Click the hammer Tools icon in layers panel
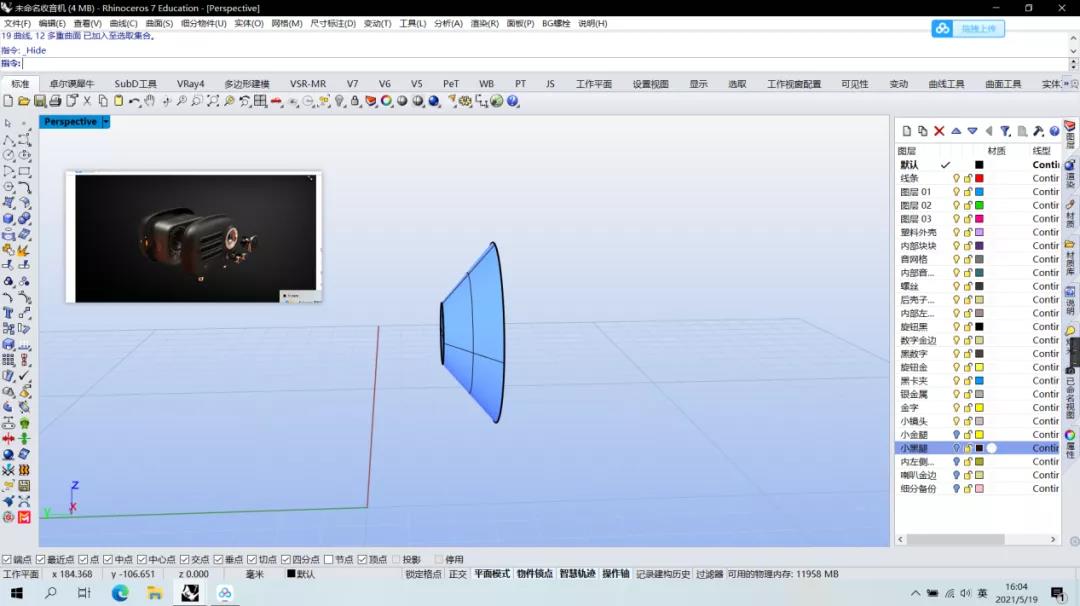The image size is (1080, 606). pyautogui.click(x=1038, y=131)
